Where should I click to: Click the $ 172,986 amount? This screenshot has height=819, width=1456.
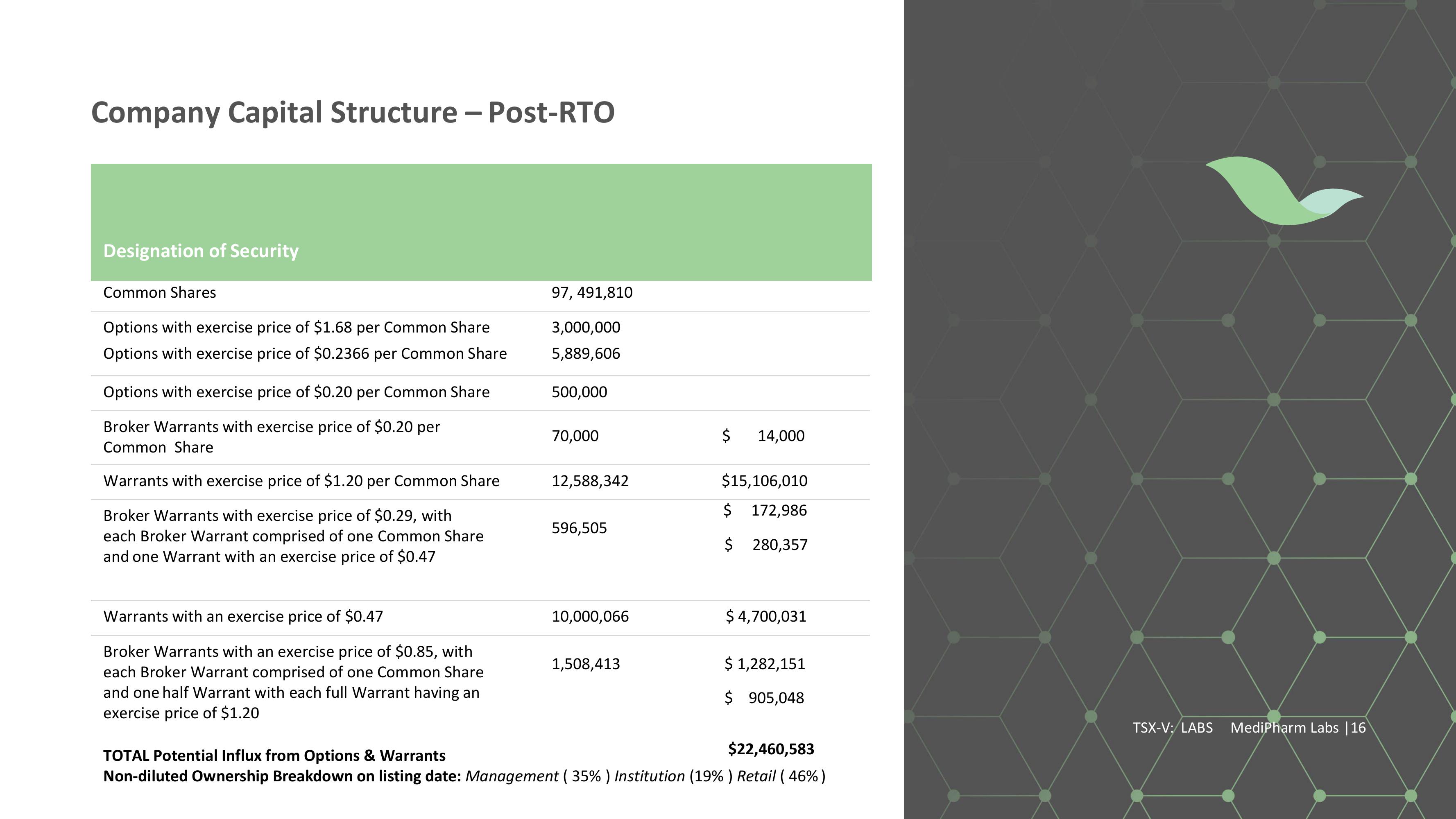point(765,510)
